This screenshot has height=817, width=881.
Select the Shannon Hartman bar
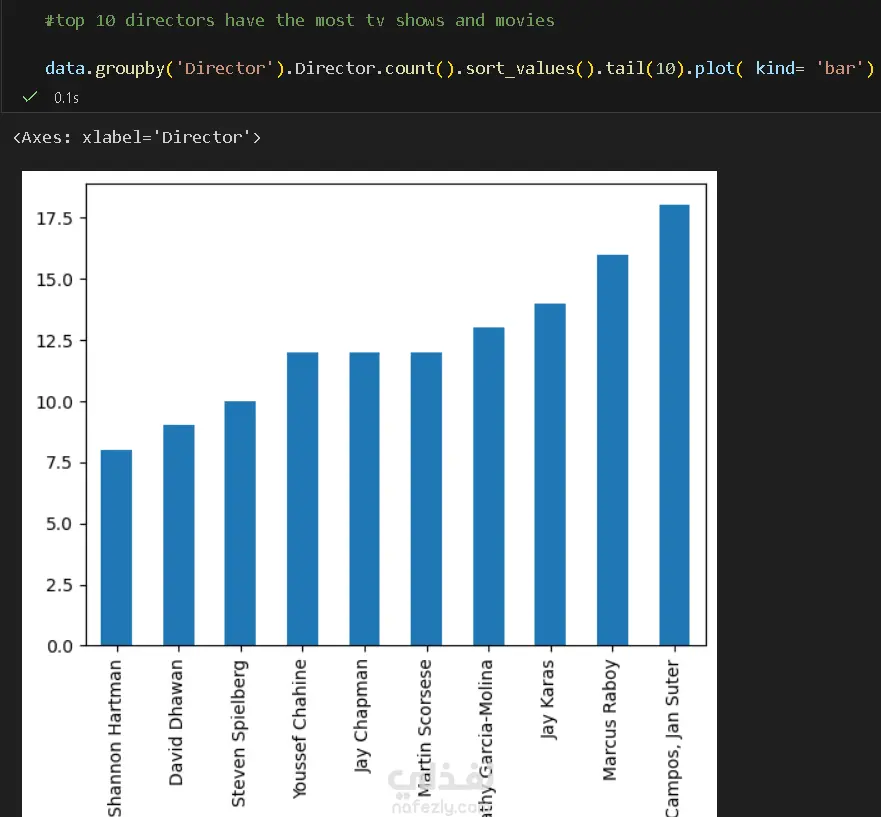[116, 548]
